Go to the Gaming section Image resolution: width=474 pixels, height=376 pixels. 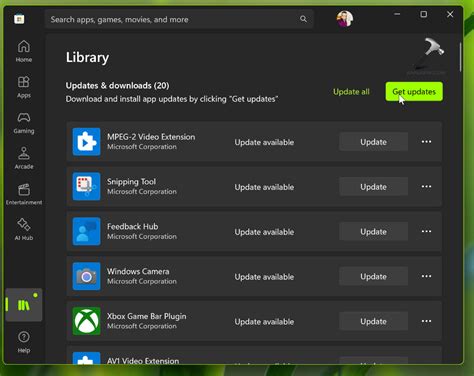point(24,123)
